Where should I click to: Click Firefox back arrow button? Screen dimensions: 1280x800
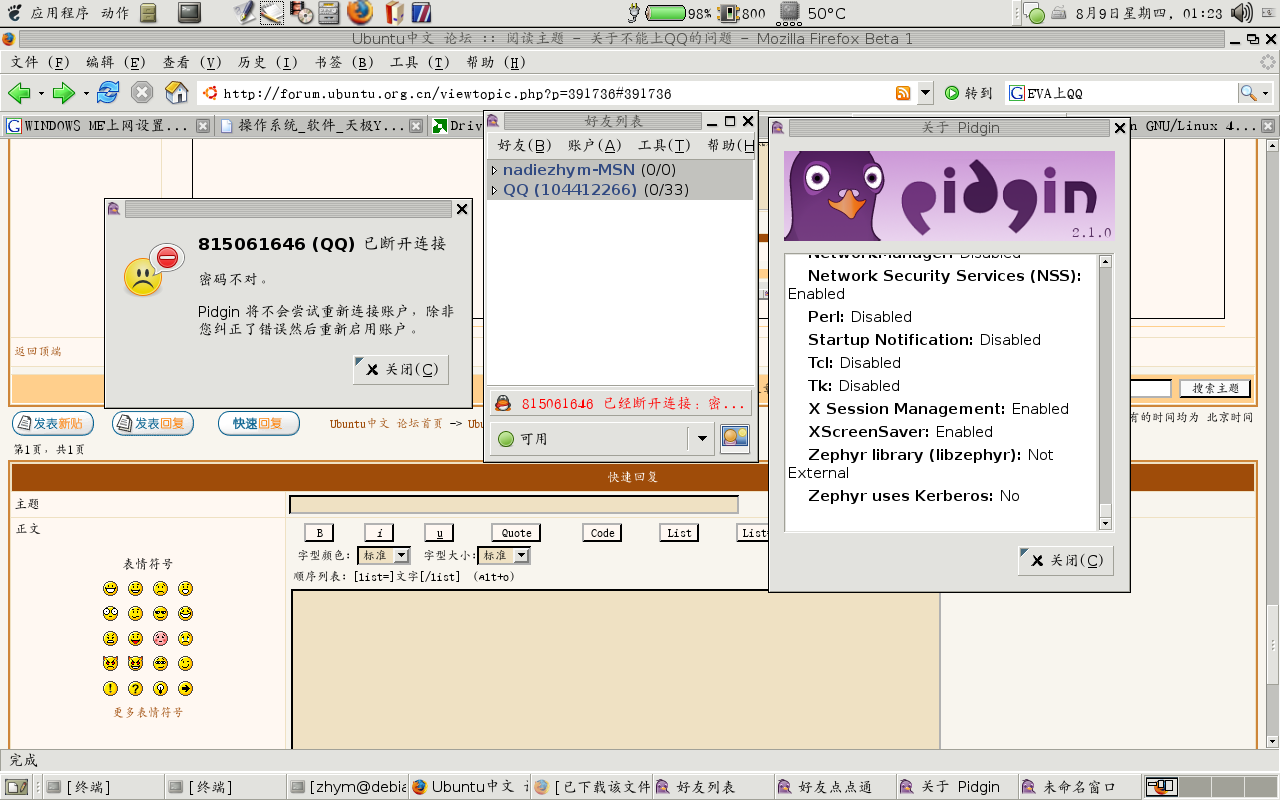point(19,93)
